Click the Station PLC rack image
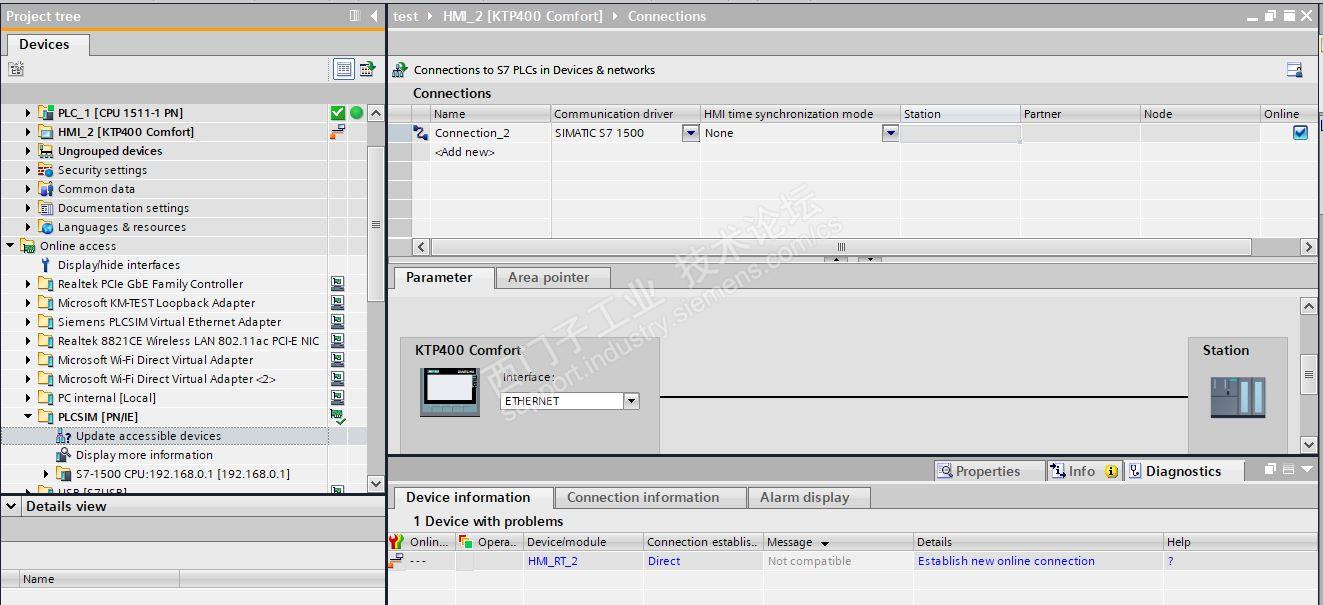 coord(1238,396)
